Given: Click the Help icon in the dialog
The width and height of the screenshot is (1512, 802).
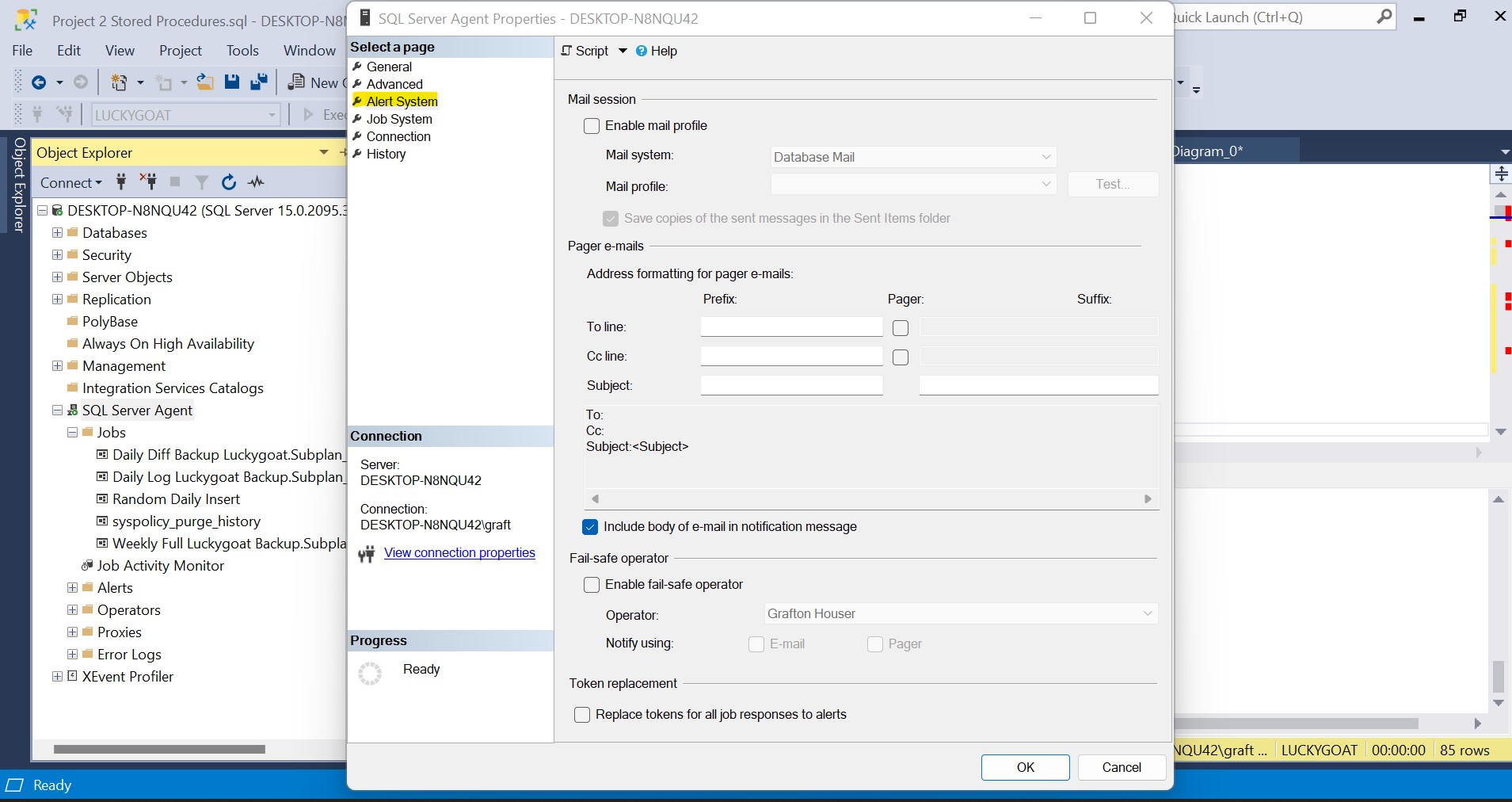Looking at the screenshot, I should pyautogui.click(x=642, y=51).
